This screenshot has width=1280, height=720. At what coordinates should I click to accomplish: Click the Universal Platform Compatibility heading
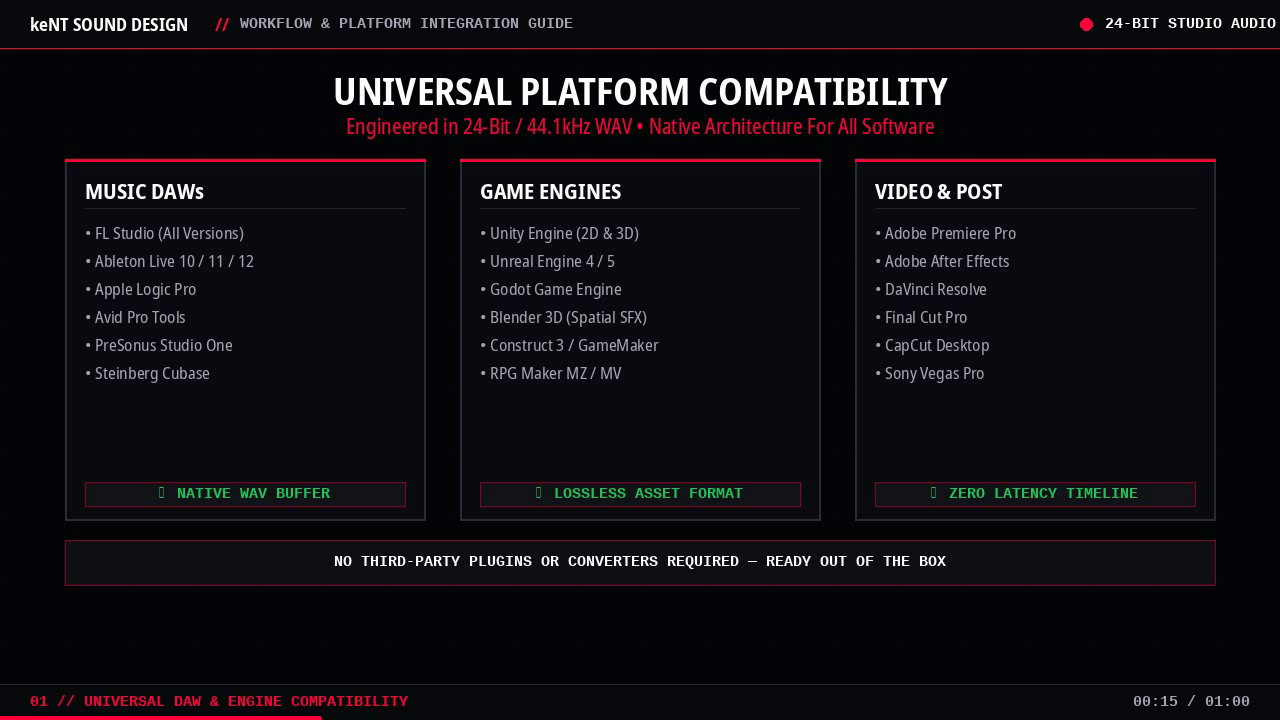(x=640, y=92)
